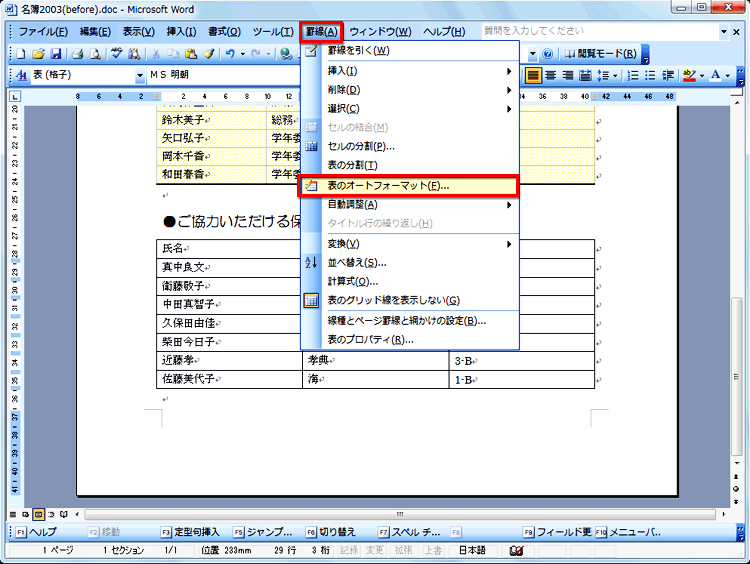Screen dimensions: 750x564
Task: Open the Word Help question mark icon
Action: pos(548,54)
